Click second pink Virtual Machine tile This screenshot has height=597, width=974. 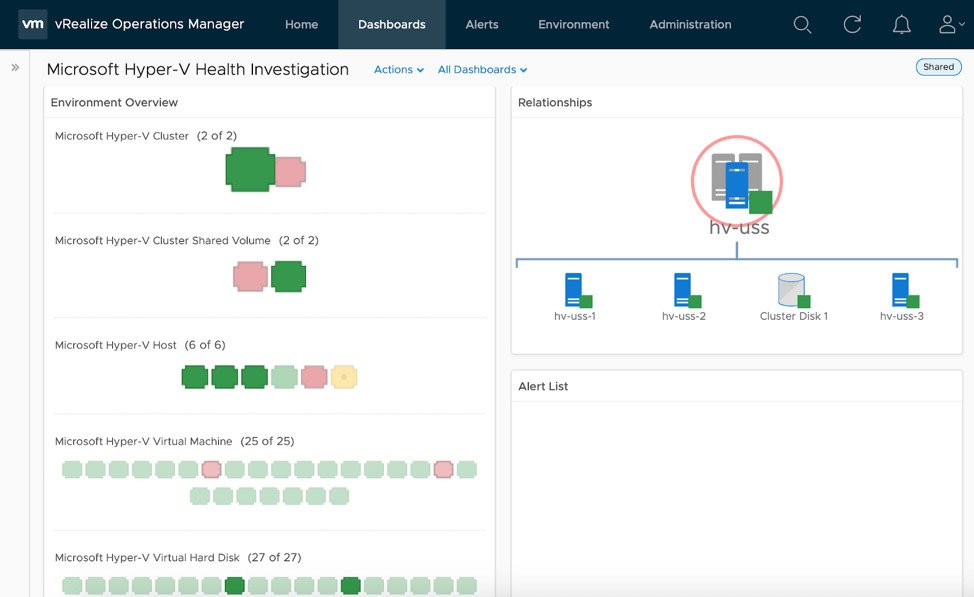coord(443,470)
